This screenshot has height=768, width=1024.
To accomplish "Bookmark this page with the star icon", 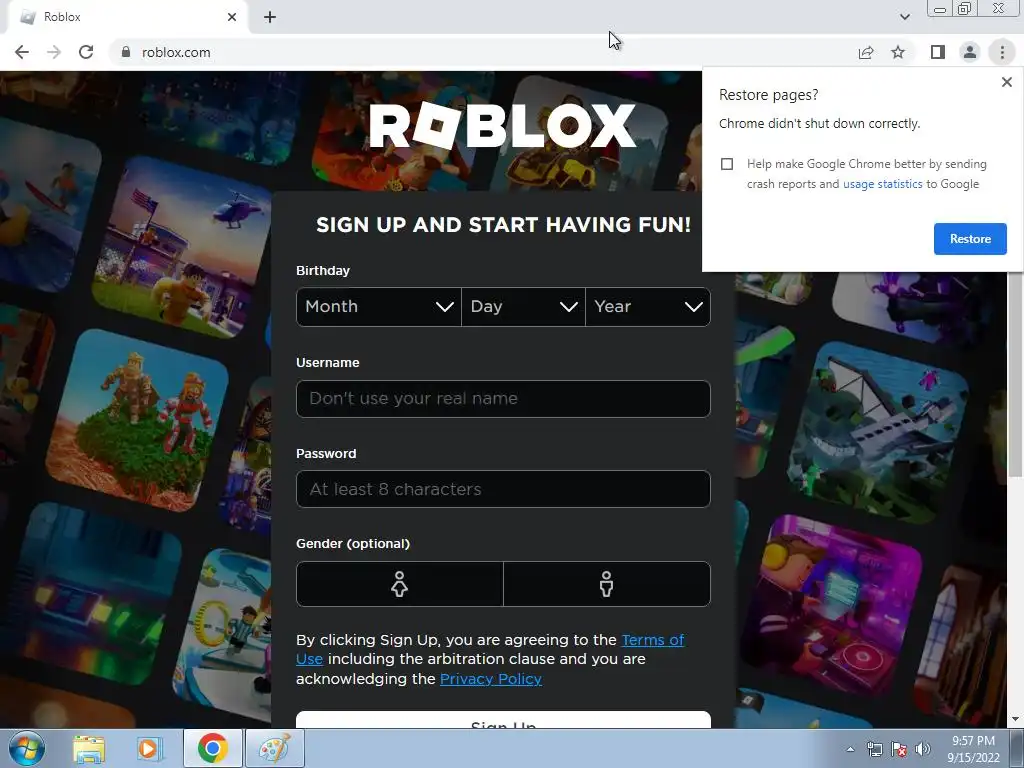I will 898,52.
